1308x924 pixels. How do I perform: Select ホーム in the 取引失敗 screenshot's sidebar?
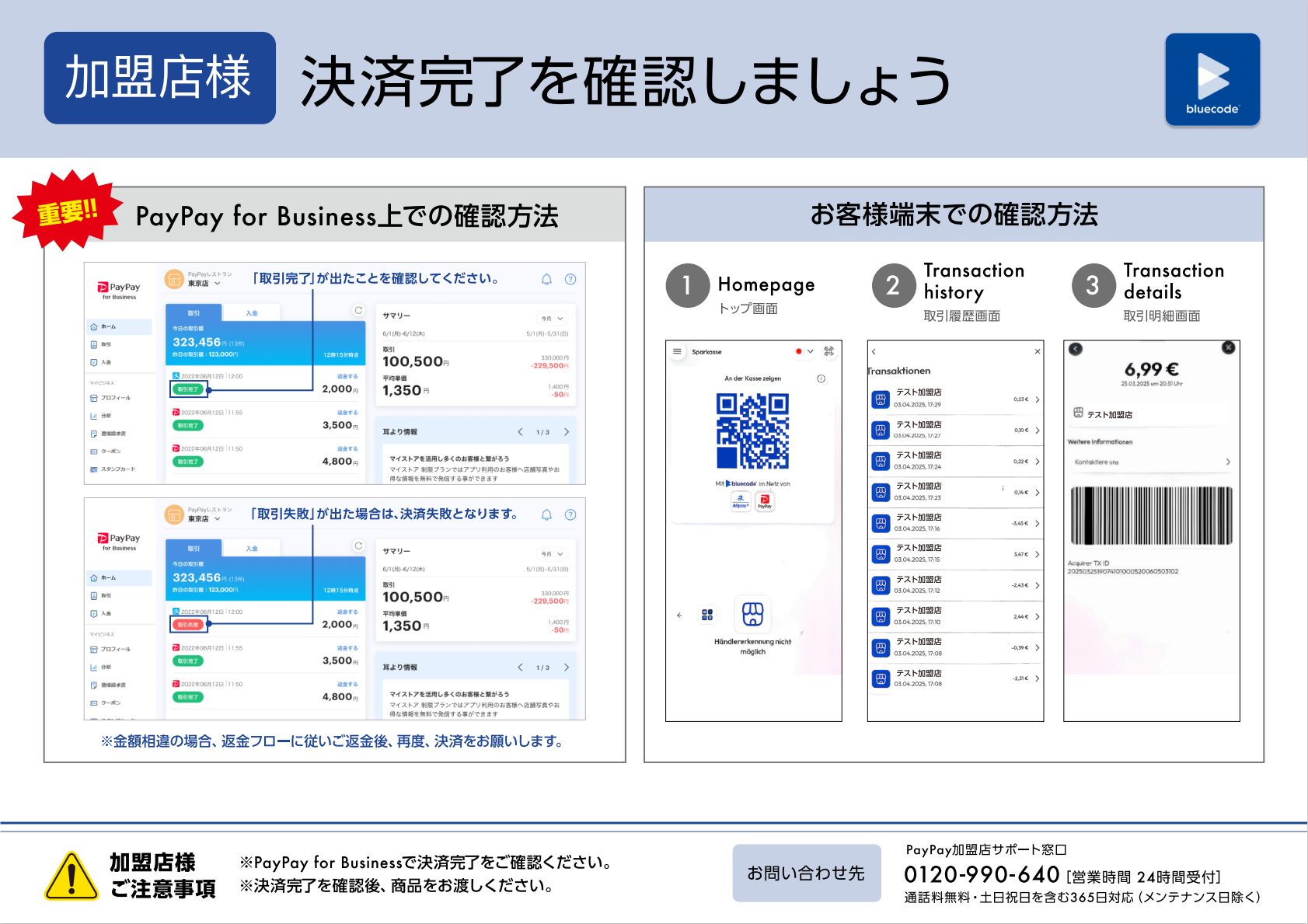pos(120,578)
